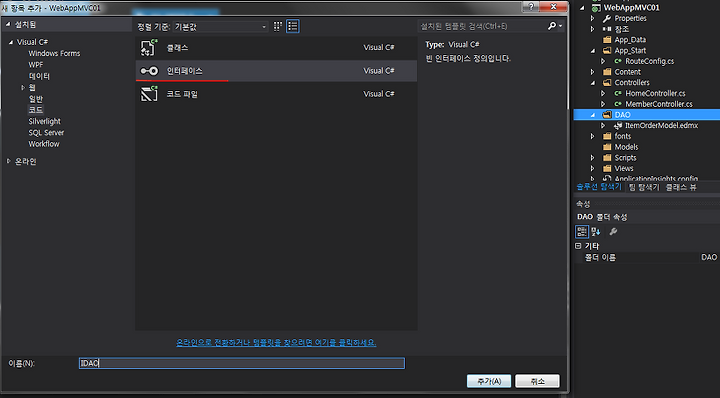The image size is (720, 398).
Task: Collapse the Controllers folder
Action: pos(592,83)
